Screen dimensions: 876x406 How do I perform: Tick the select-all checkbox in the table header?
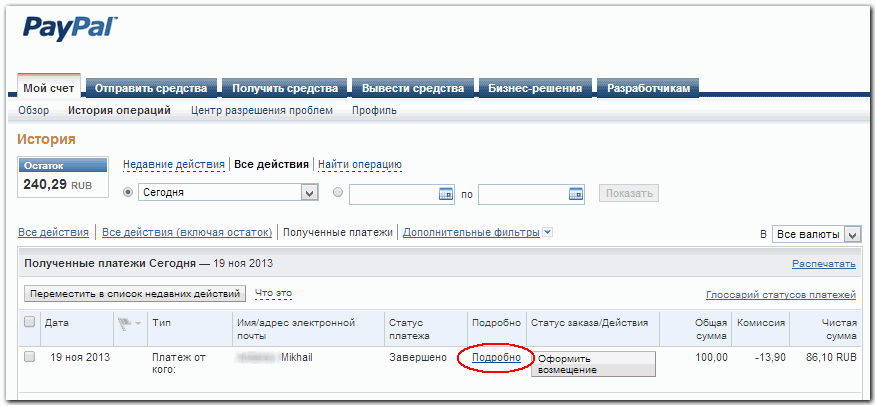coord(30,322)
